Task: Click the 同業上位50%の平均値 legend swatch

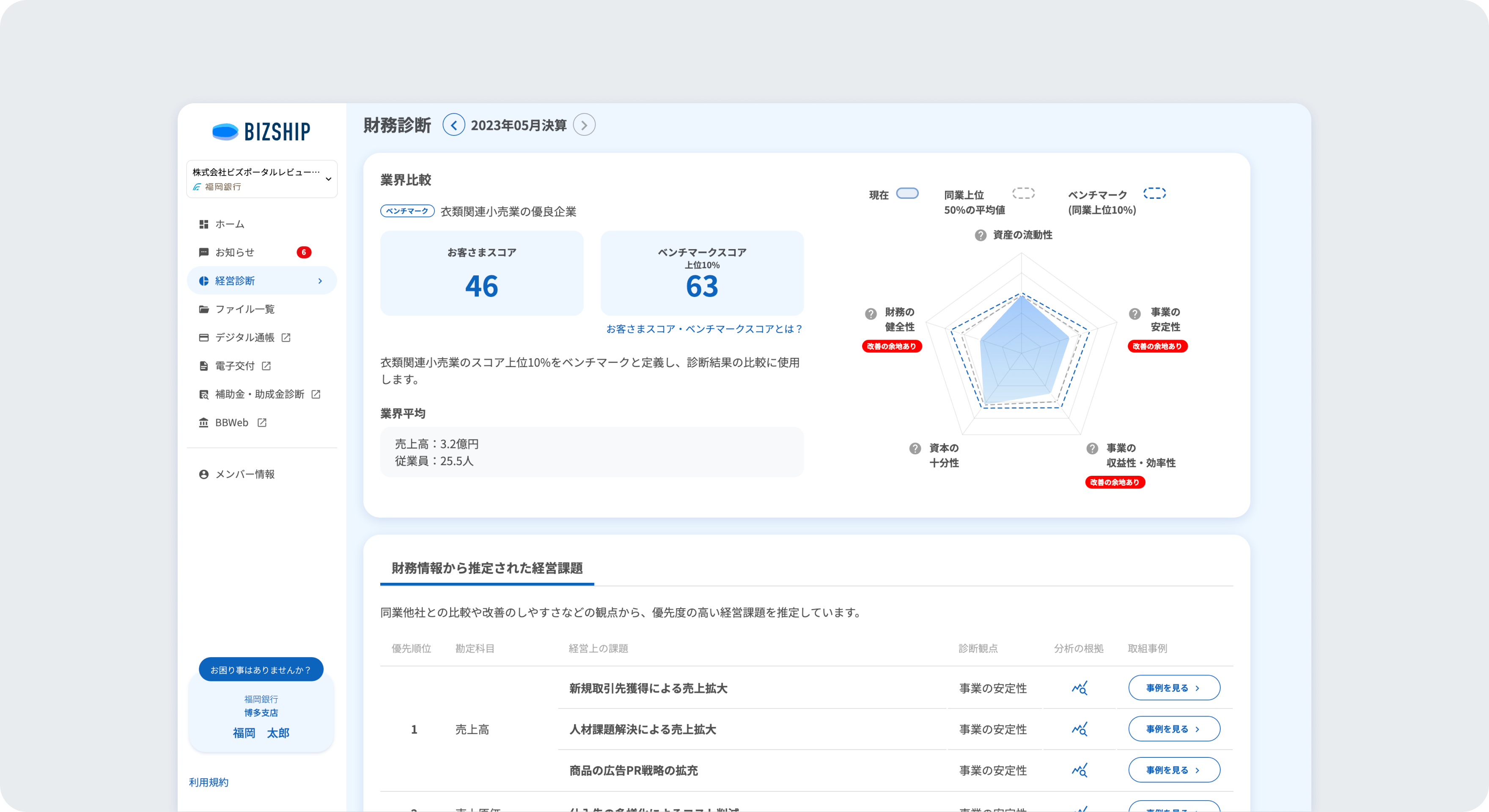Action: (x=1023, y=193)
